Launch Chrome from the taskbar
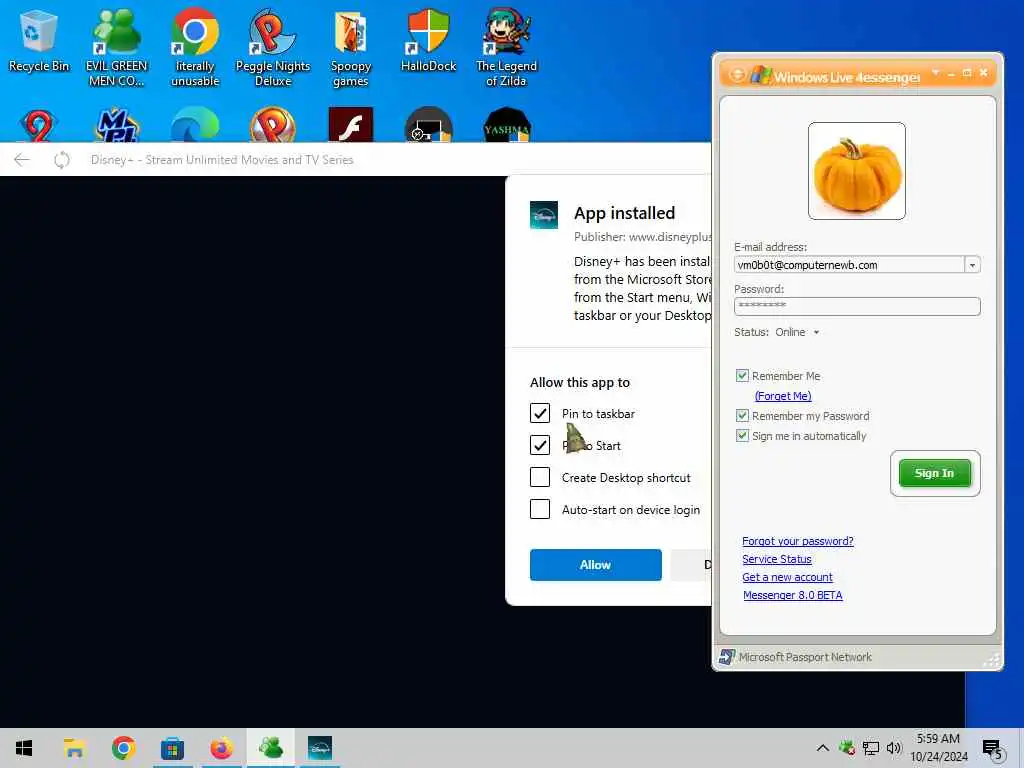This screenshot has width=1024, height=768. tap(123, 748)
